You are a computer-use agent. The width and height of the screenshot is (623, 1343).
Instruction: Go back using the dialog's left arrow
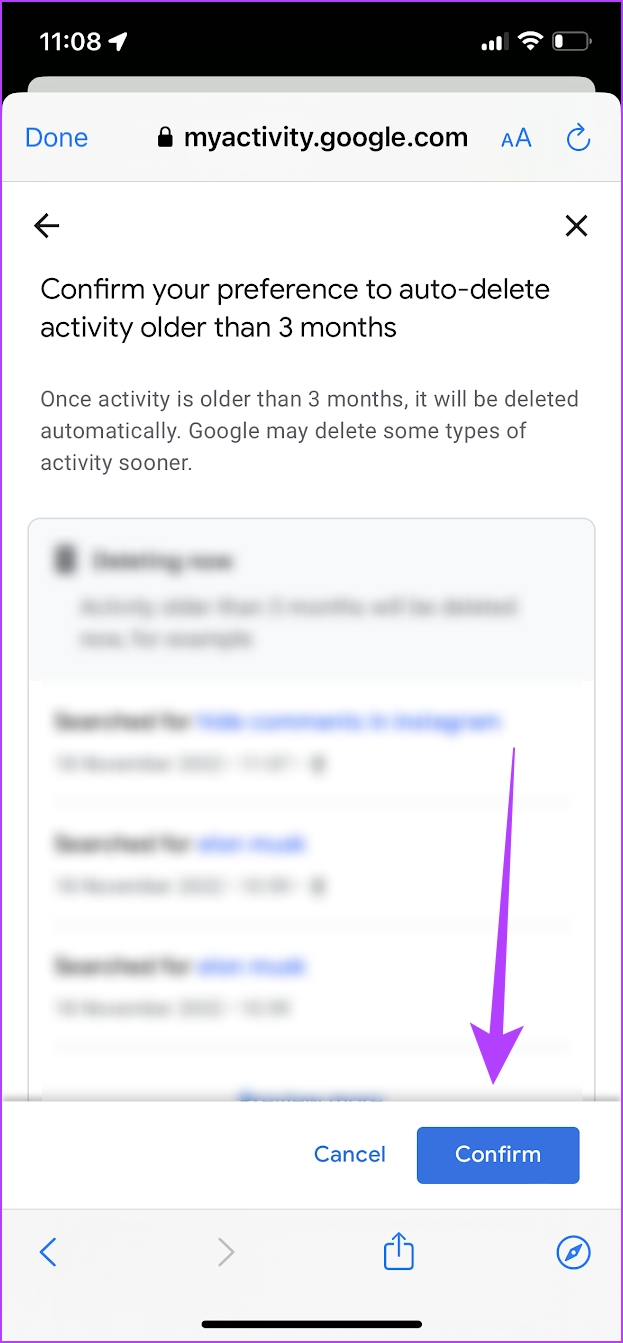(x=47, y=226)
